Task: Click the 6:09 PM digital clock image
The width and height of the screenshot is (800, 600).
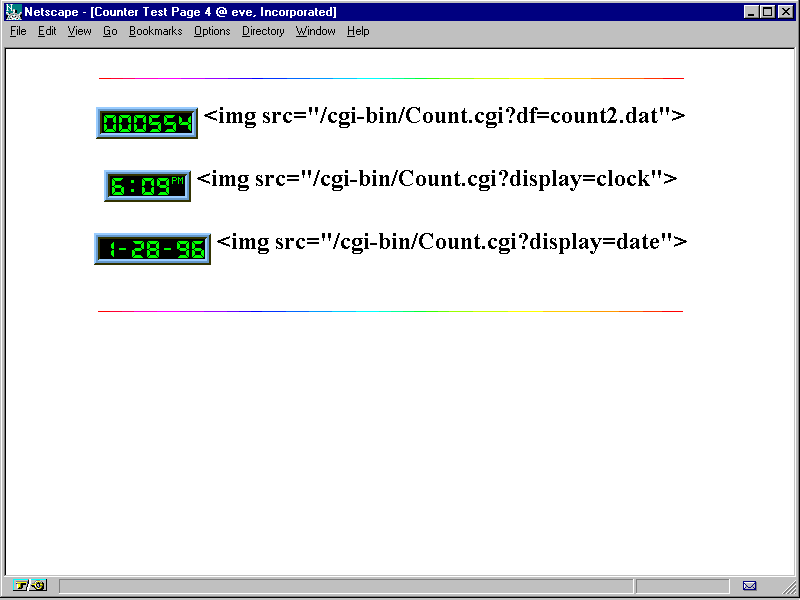Action: click(x=147, y=186)
